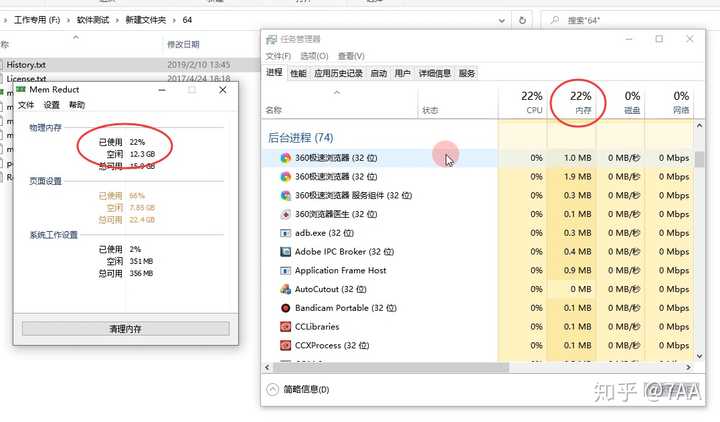The width and height of the screenshot is (720, 422).
Task: Click the 工作专用 (F:) breadcrumb segment
Action: coord(37,20)
